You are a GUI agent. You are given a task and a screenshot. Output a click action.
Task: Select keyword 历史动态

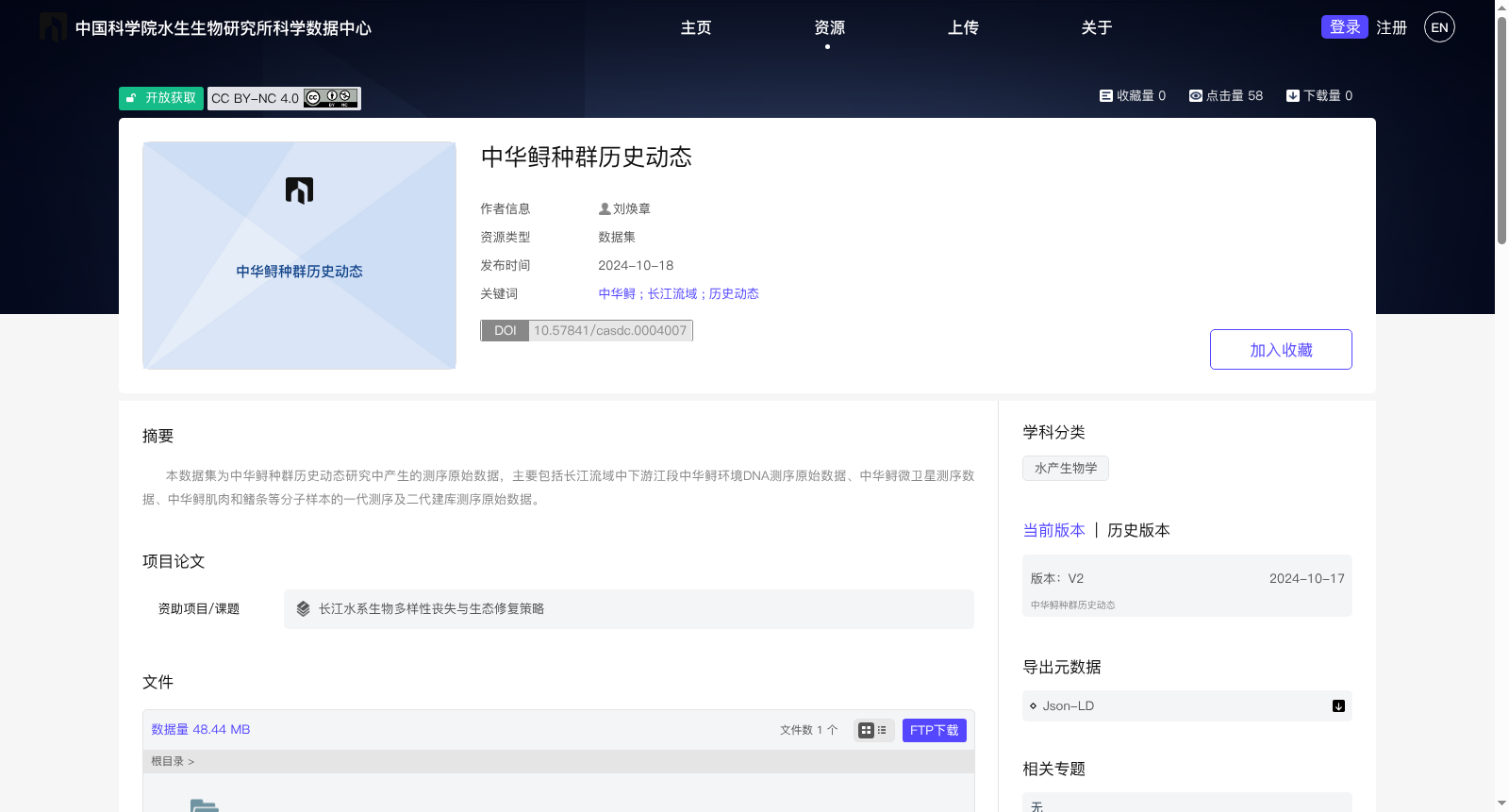(x=734, y=294)
